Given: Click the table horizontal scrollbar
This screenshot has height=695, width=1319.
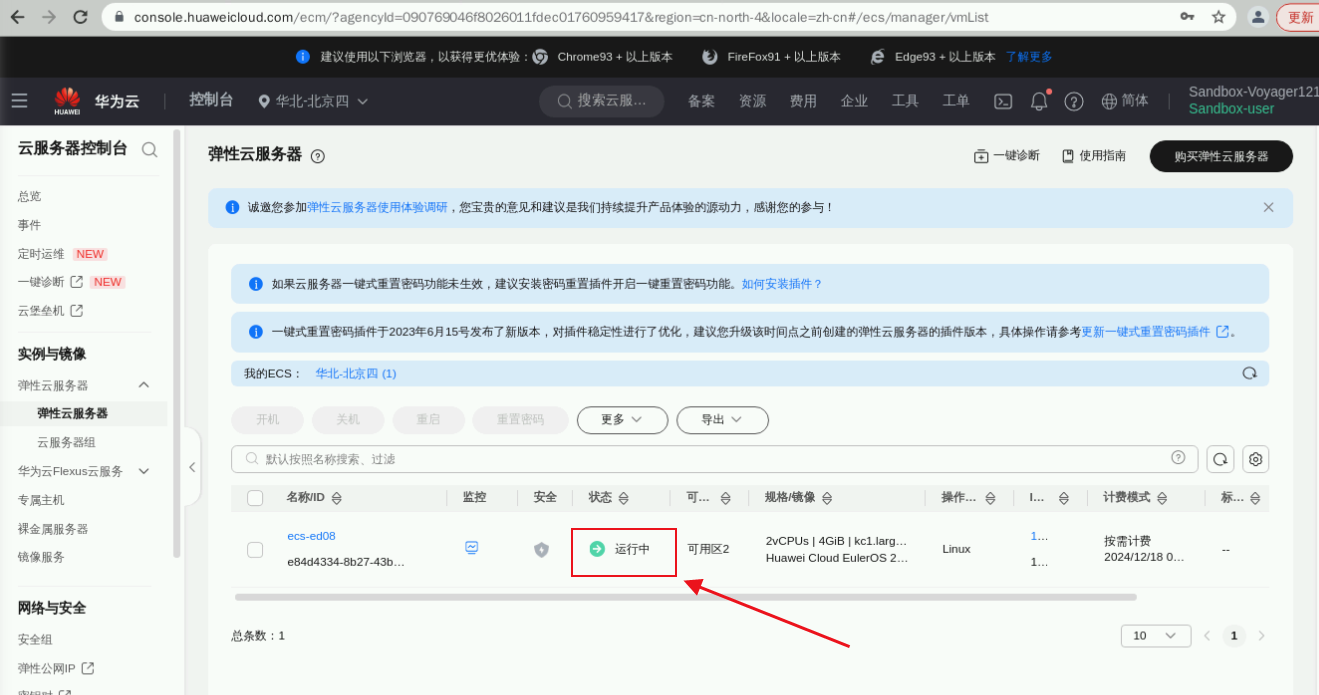Looking at the screenshot, I should tap(685, 597).
